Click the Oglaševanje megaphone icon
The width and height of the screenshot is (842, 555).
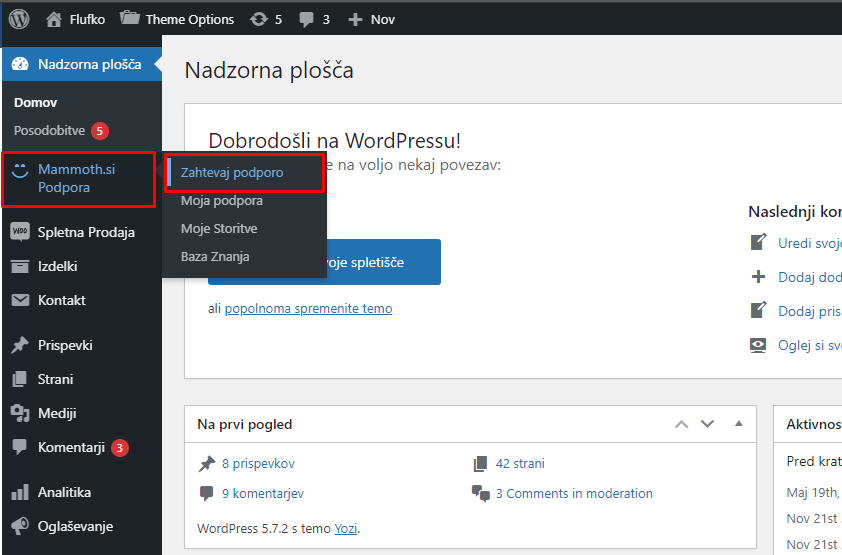tap(20, 526)
